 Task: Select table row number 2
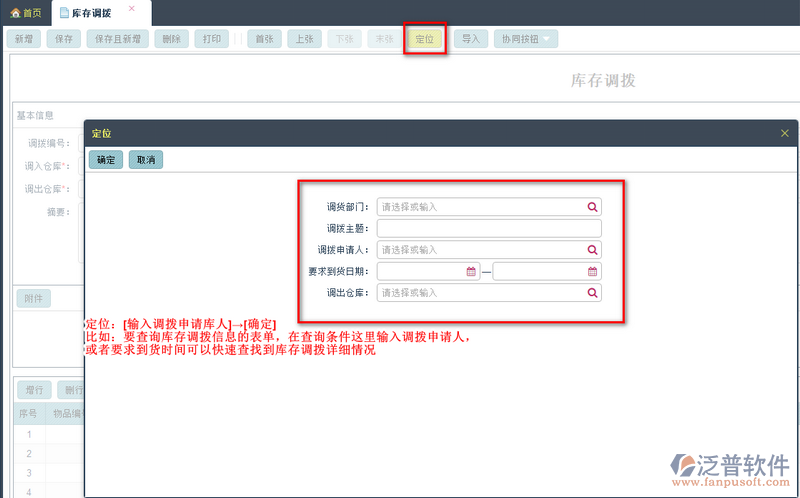point(29,454)
